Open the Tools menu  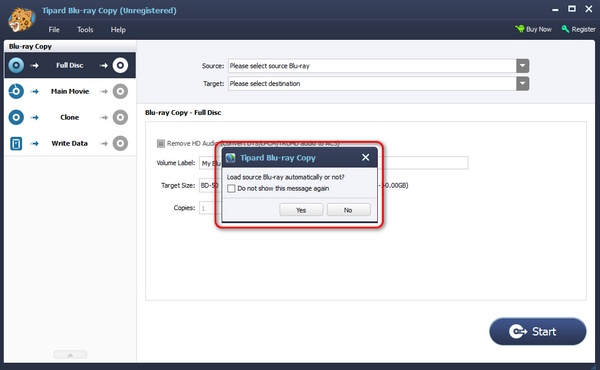coord(85,29)
